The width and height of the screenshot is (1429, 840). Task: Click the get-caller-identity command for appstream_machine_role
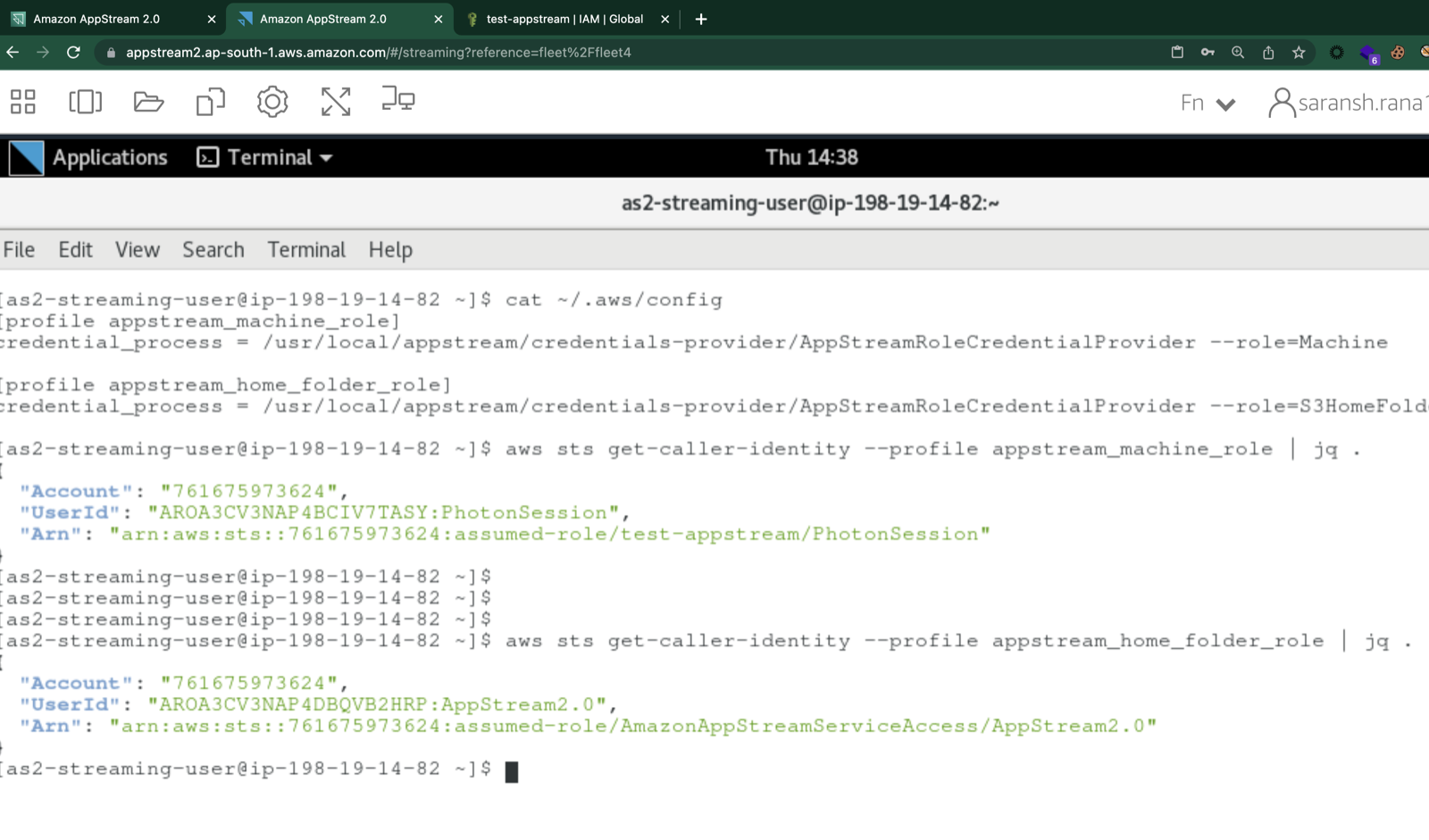[x=932, y=449]
